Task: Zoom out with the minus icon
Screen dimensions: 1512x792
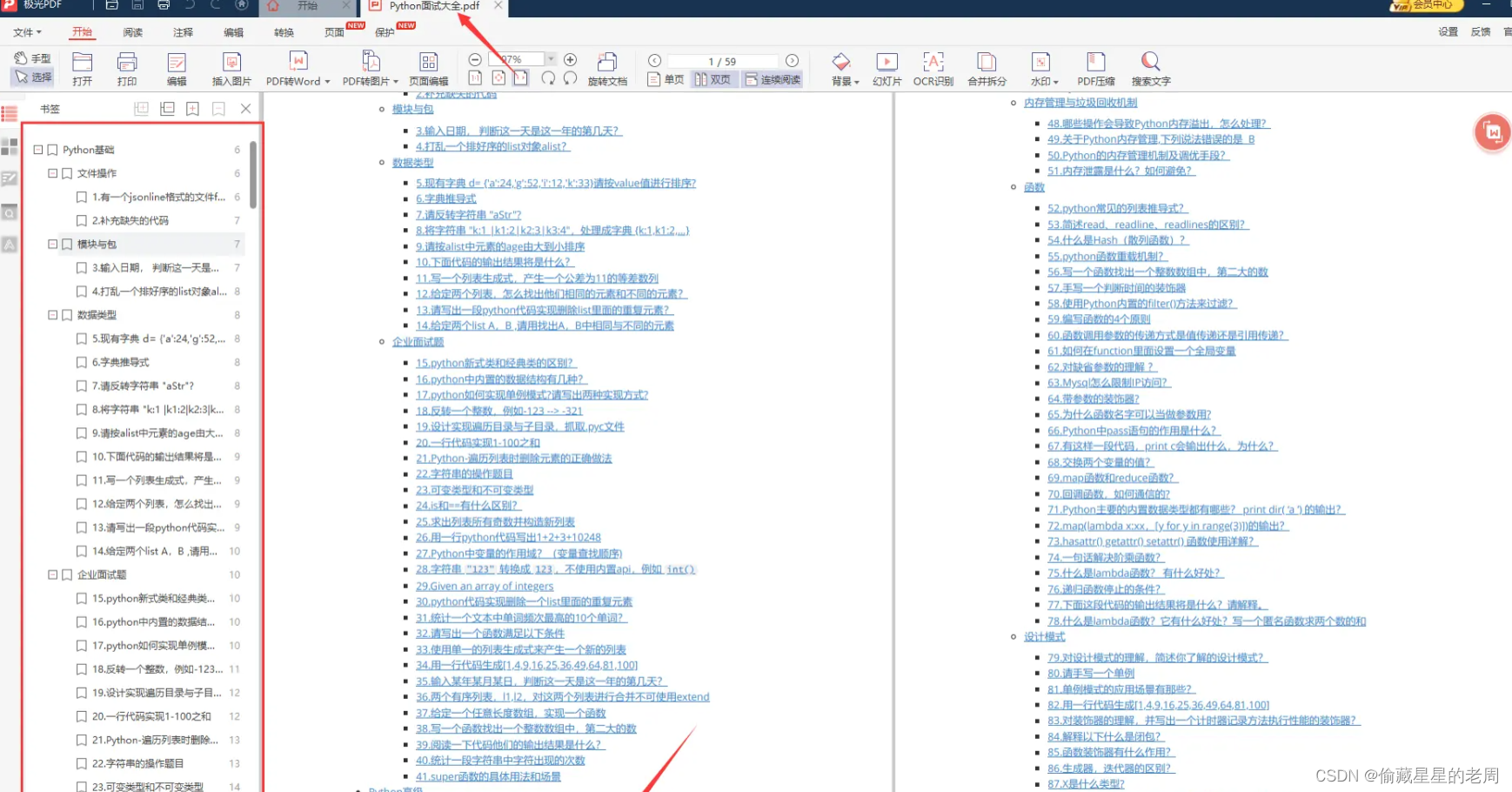Action: click(x=475, y=60)
